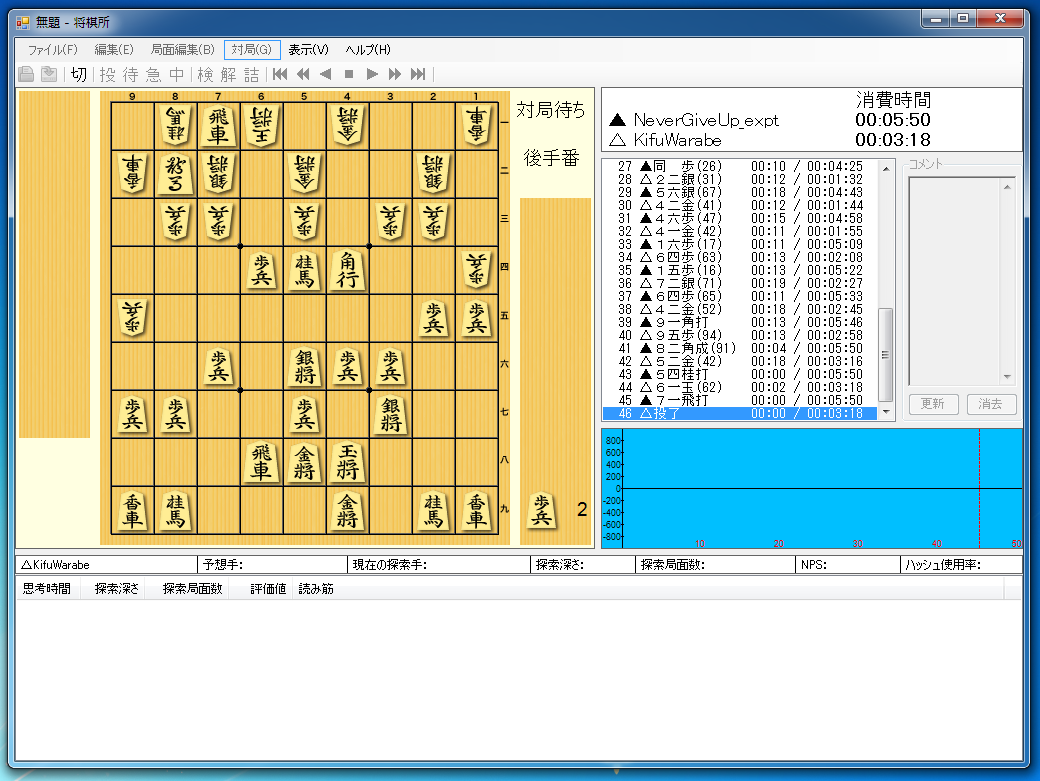The height and width of the screenshot is (781, 1040).
Task: Step forward one move
Action: (x=372, y=74)
